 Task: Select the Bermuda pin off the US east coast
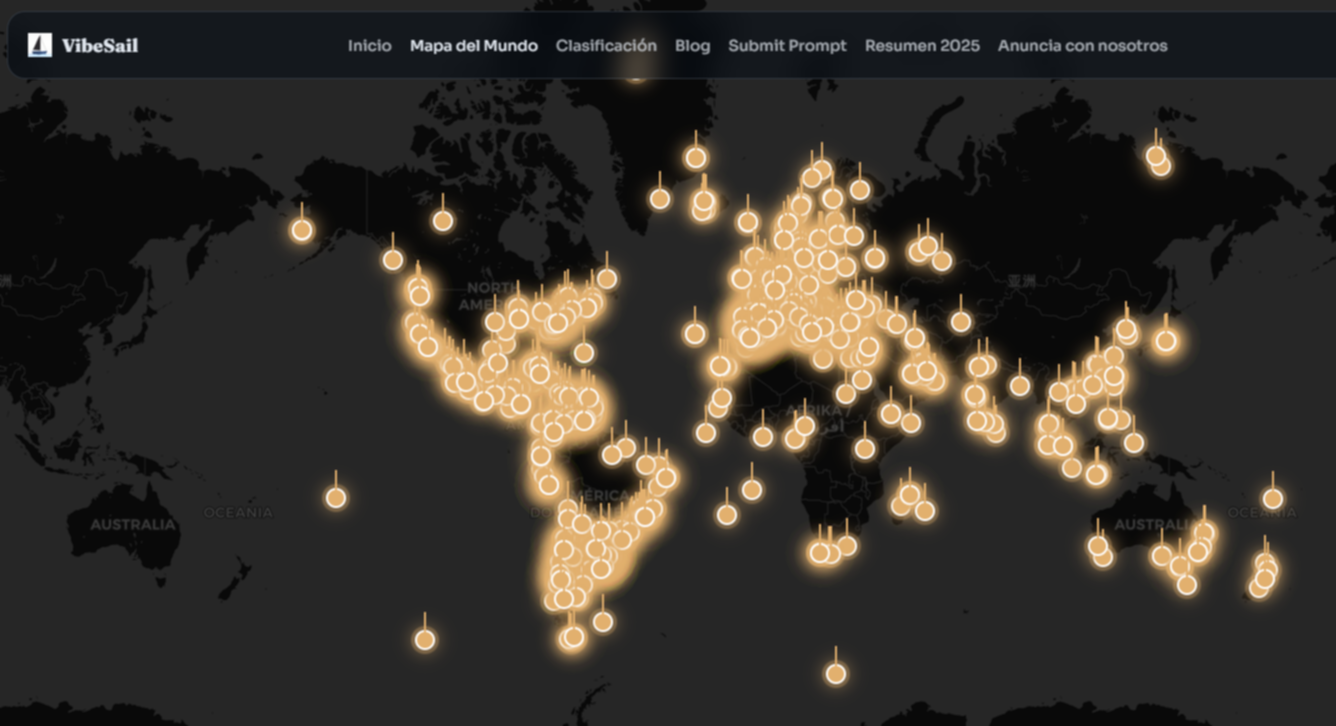(x=584, y=352)
